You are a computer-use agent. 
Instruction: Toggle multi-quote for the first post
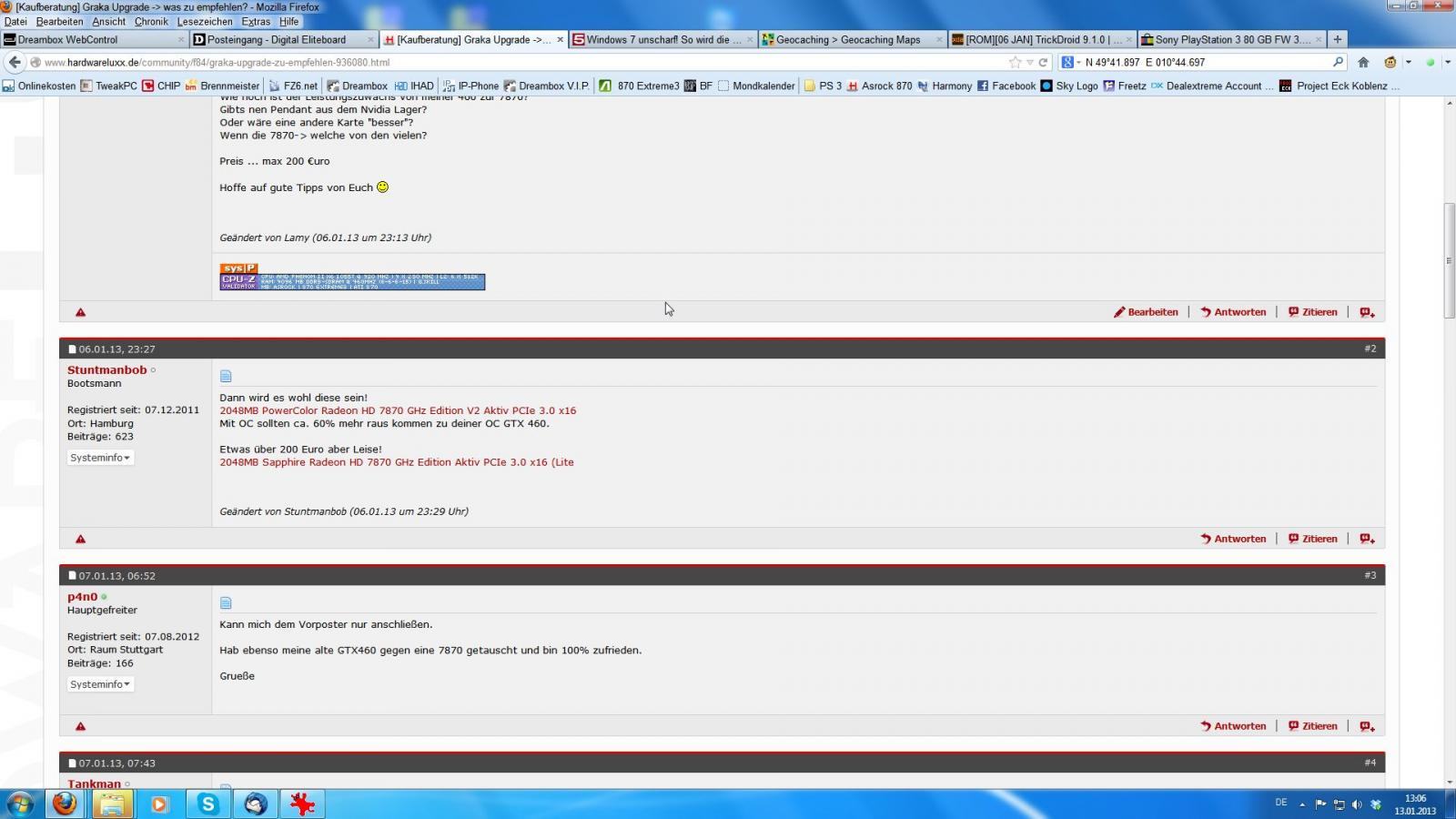pos(1367,312)
